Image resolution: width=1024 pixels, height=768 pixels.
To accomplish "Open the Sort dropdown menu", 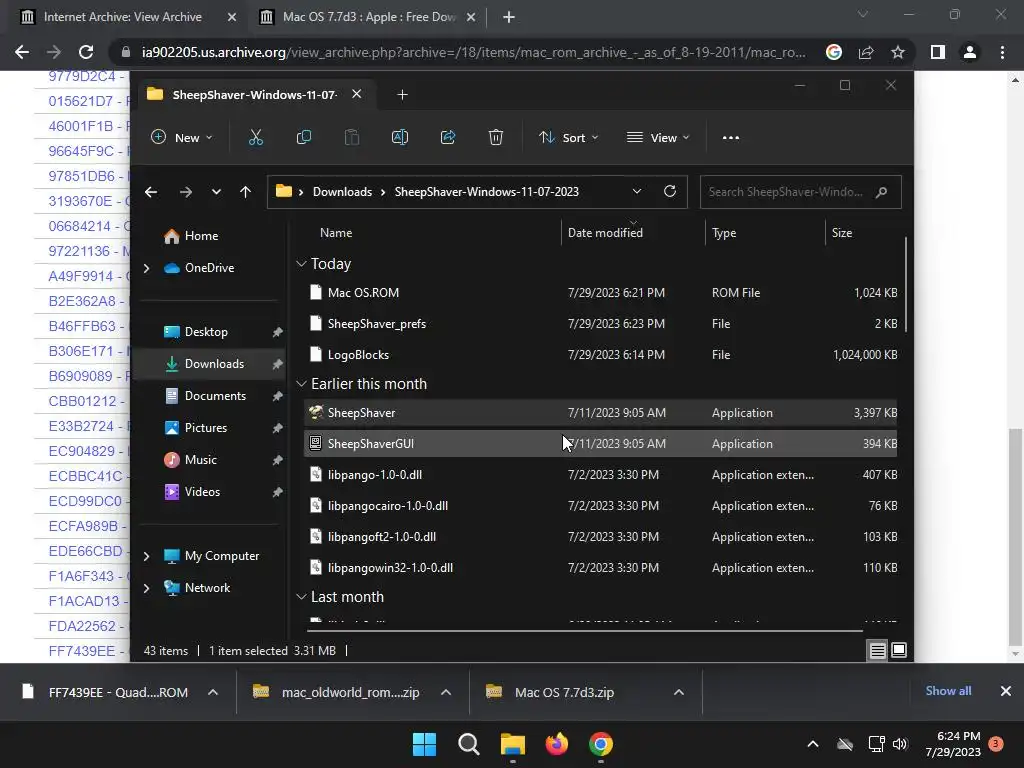I will pyautogui.click(x=568, y=137).
